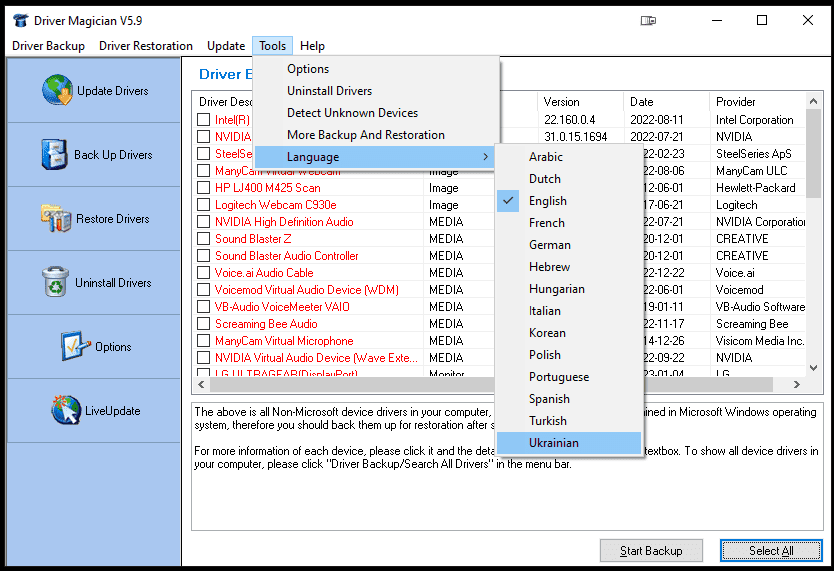Click the Tools menu
The height and width of the screenshot is (571, 834).
[x=272, y=46]
